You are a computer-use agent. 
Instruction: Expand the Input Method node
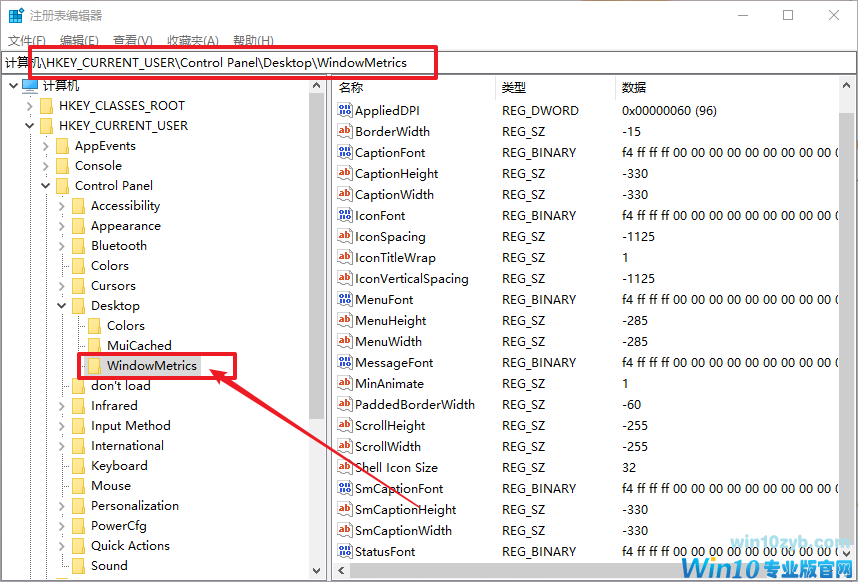coord(62,426)
